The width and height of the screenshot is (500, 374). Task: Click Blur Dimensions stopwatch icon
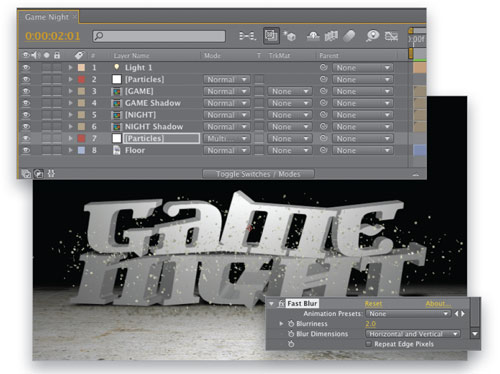point(291,334)
